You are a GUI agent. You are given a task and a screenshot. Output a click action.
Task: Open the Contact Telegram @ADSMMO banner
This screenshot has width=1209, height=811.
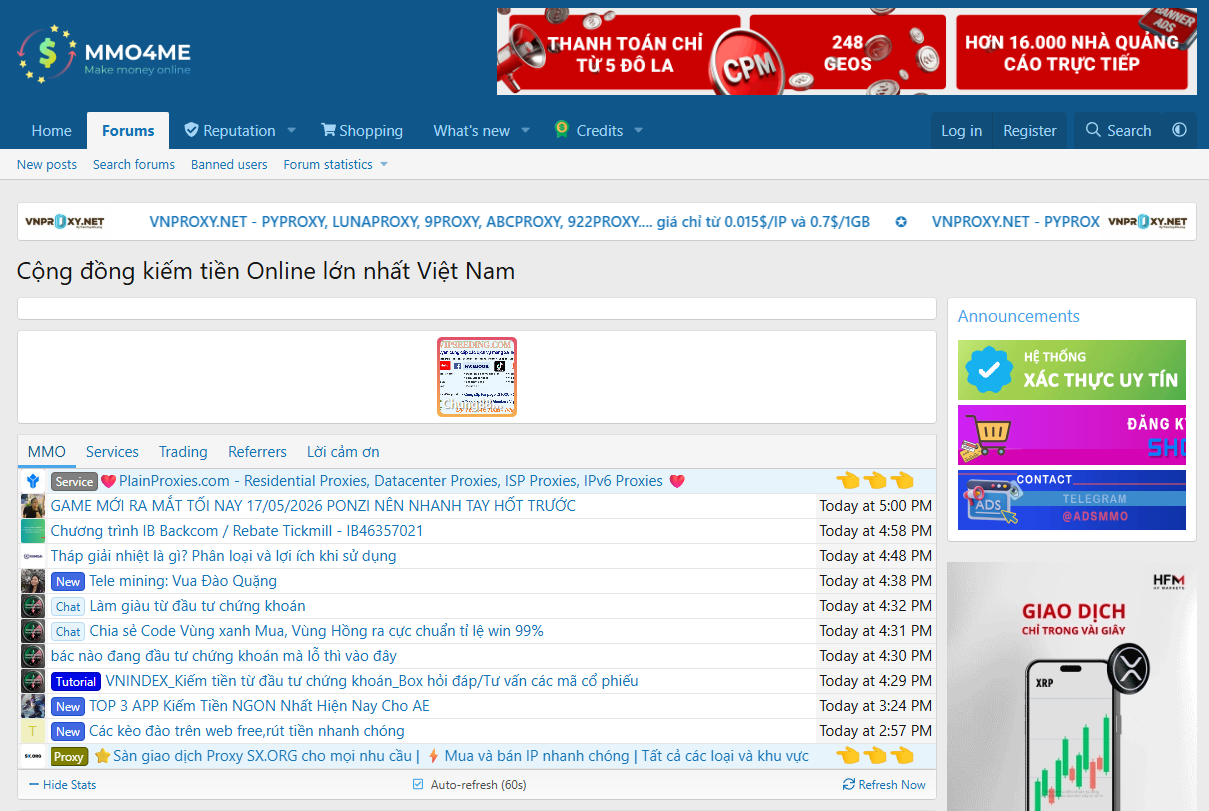click(1072, 500)
